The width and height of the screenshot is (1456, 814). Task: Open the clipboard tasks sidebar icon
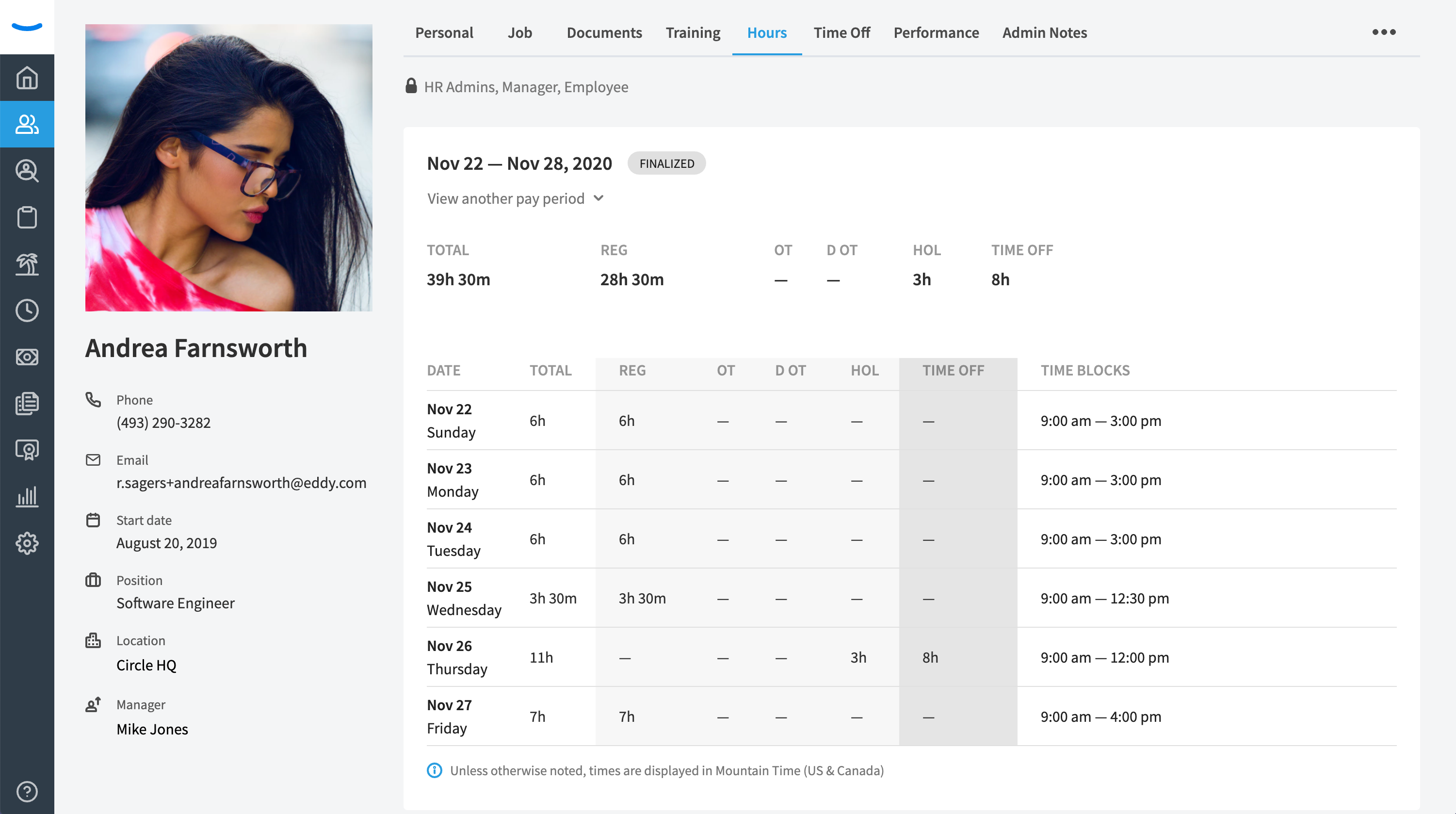tap(27, 217)
